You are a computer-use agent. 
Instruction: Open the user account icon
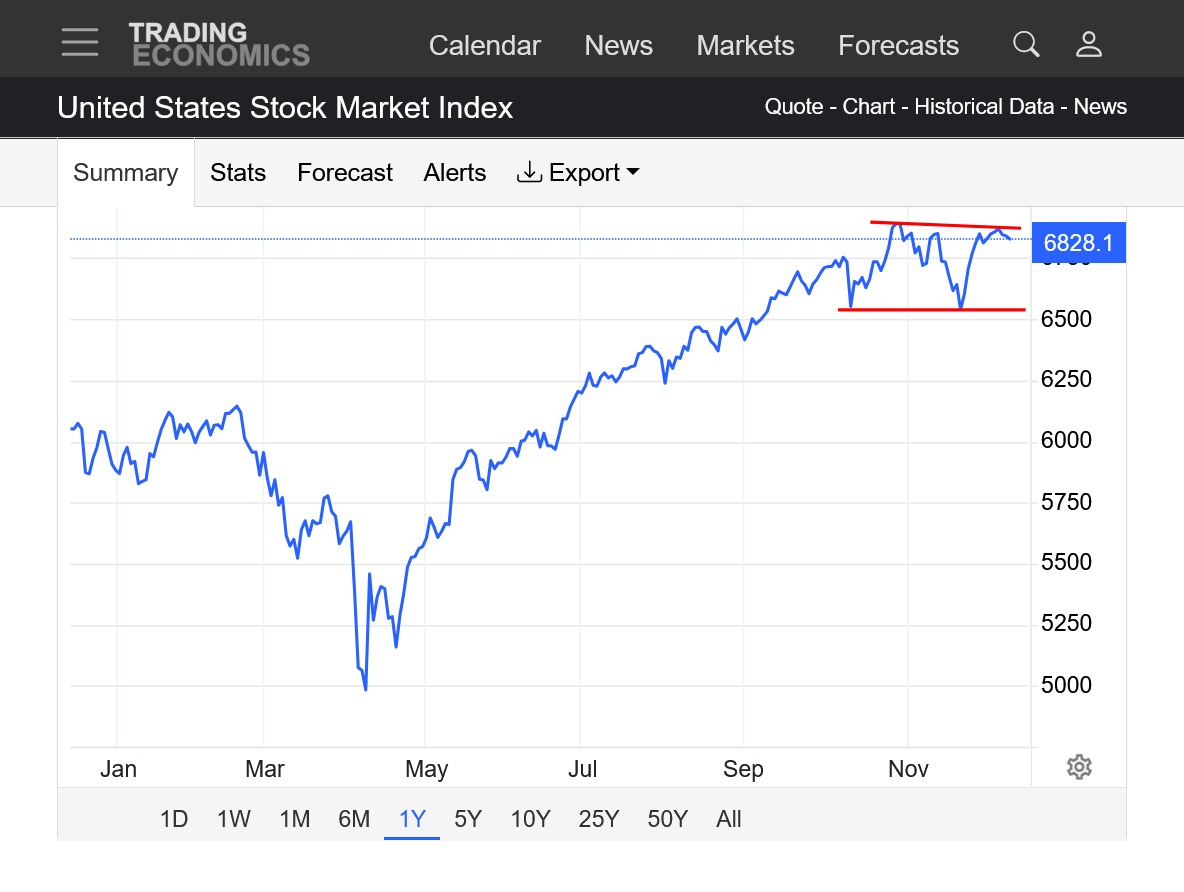(1088, 44)
